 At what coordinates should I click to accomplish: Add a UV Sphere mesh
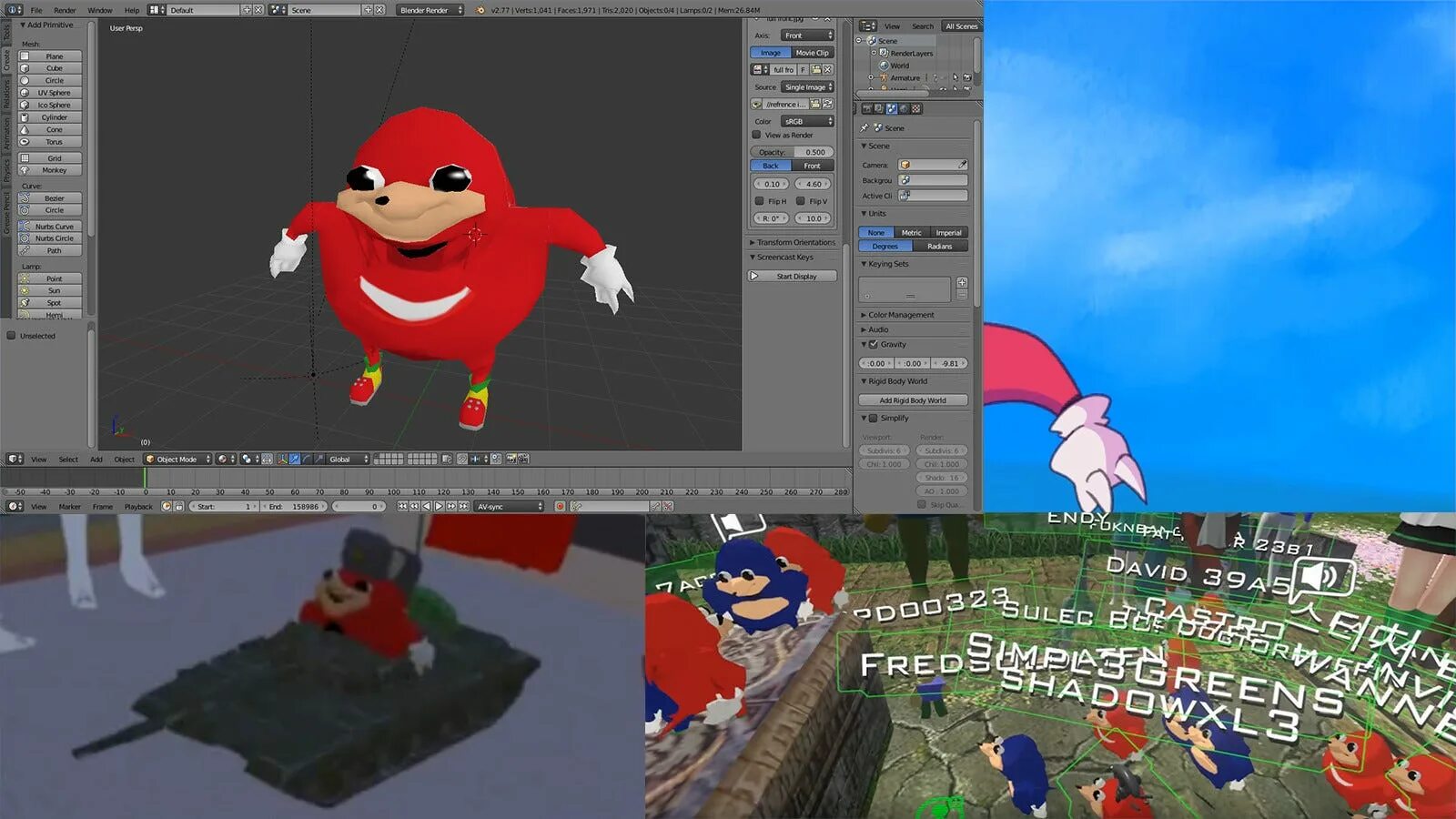click(50, 93)
